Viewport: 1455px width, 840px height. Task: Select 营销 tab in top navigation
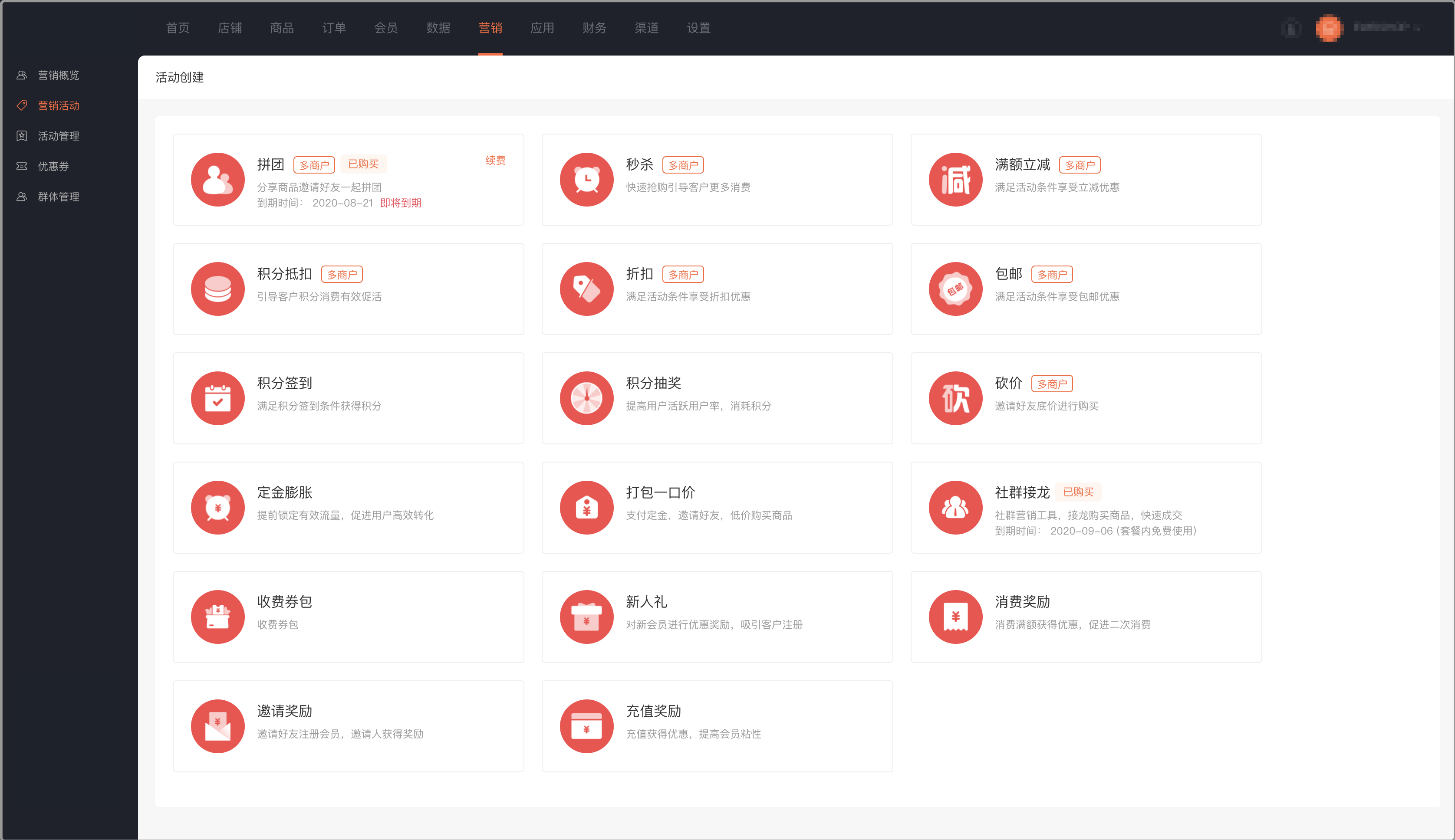(490, 27)
